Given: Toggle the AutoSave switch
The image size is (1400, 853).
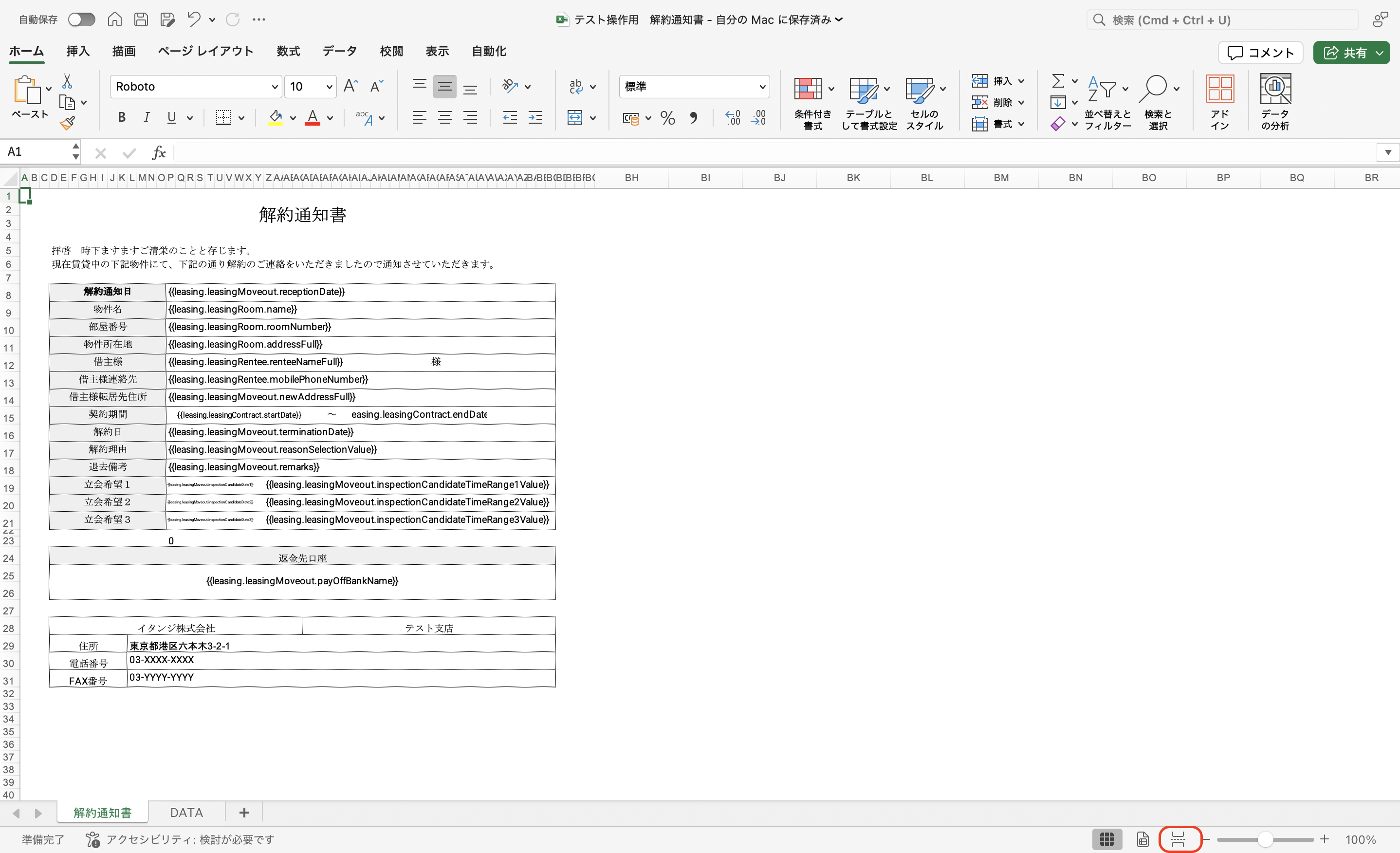Looking at the screenshot, I should tap(81, 20).
